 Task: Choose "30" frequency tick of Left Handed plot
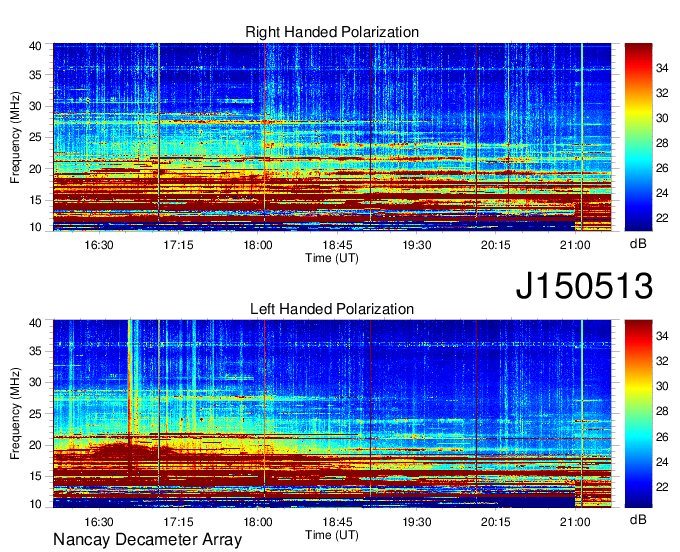[x=35, y=382]
